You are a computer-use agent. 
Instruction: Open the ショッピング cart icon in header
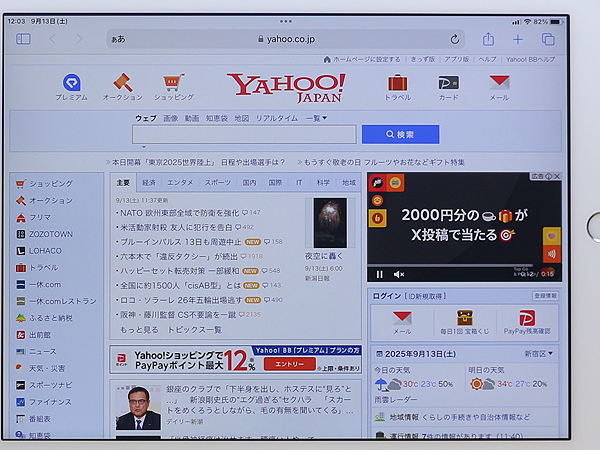pyautogui.click(x=174, y=83)
